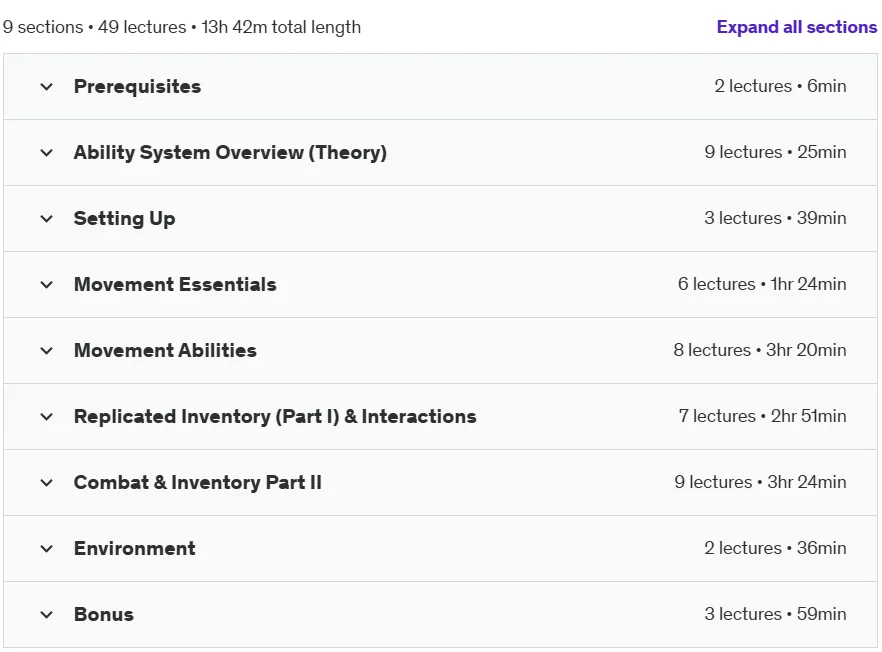
Task: Open Combat & Inventory Part II heading
Action: click(197, 482)
